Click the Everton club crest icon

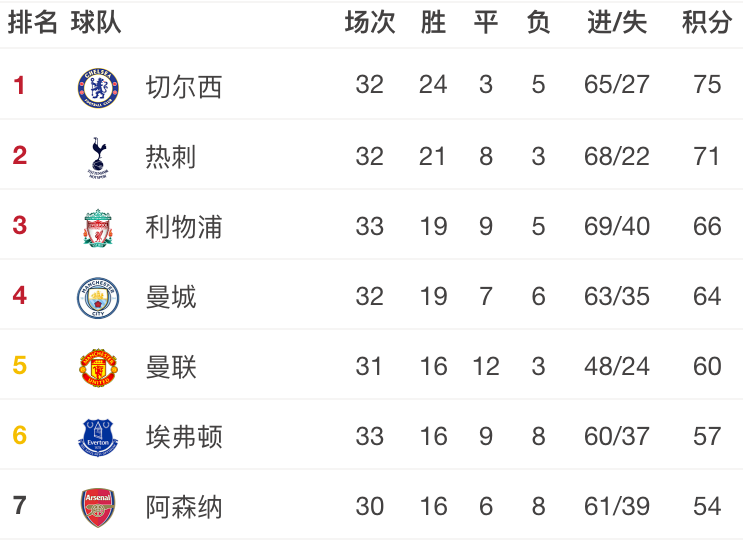coord(98,438)
